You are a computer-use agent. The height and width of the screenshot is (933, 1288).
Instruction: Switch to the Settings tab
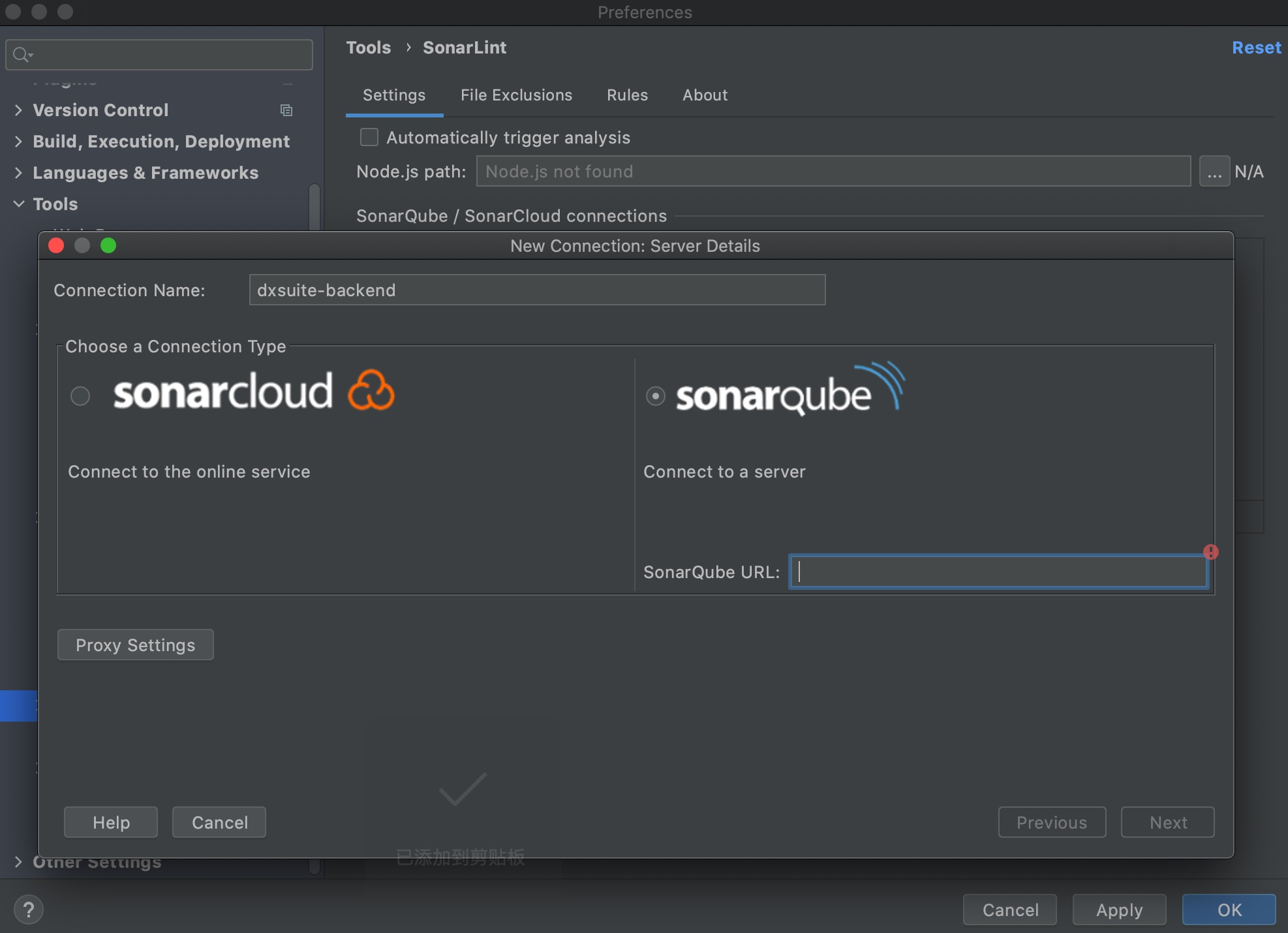tap(394, 95)
